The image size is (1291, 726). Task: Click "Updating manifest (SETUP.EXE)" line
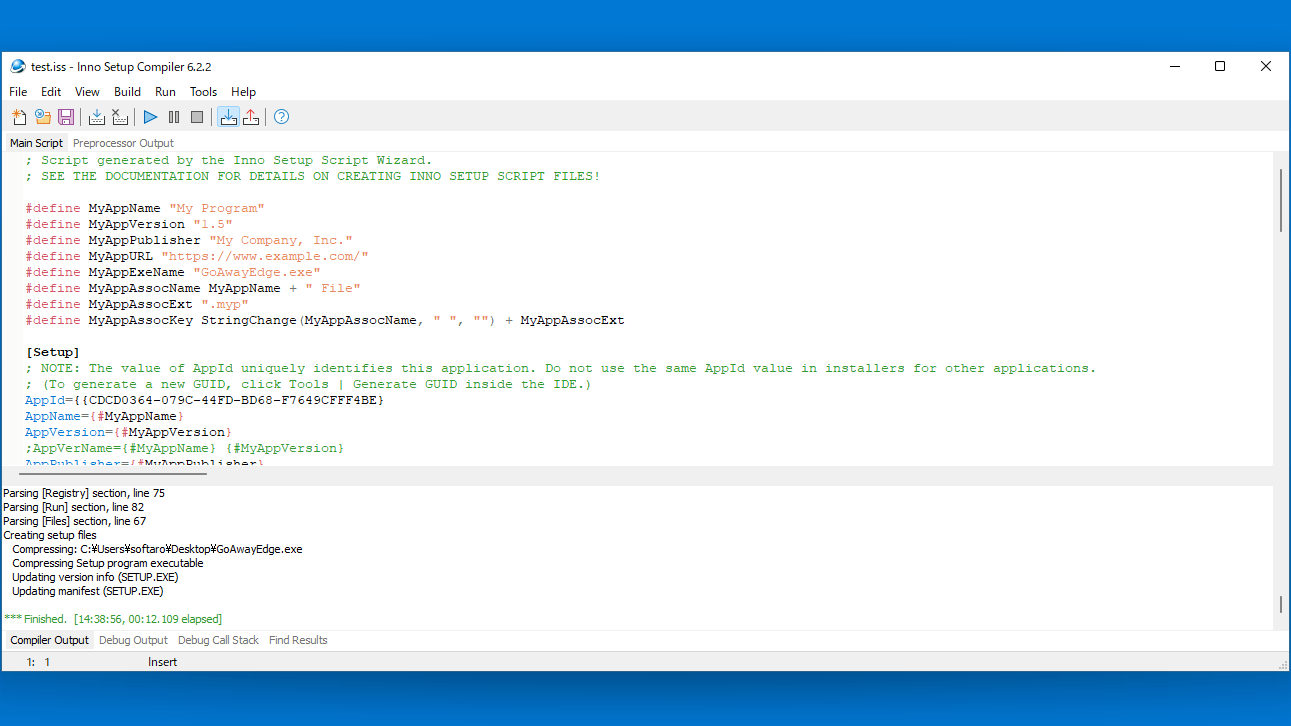coord(86,591)
